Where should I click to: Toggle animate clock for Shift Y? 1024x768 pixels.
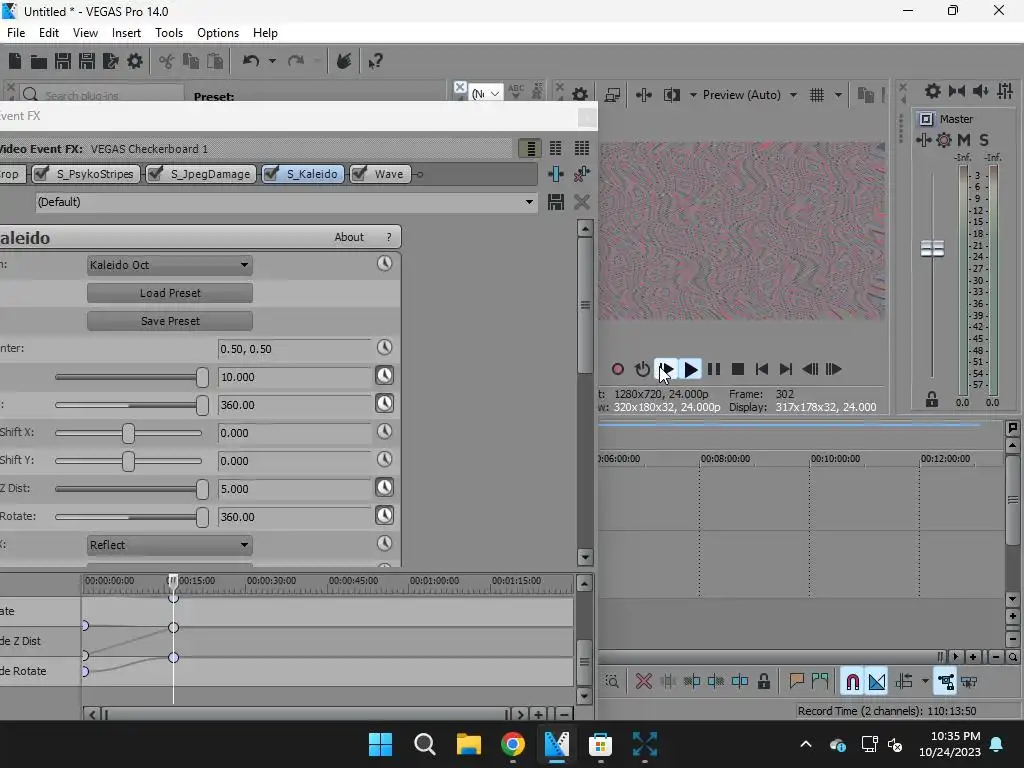click(x=385, y=459)
